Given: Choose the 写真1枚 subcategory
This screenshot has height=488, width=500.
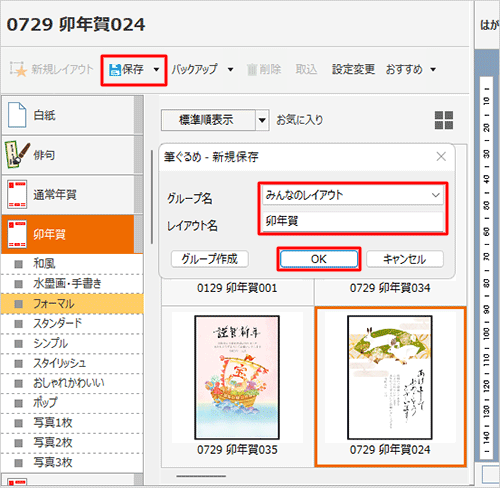Looking at the screenshot, I should [x=72, y=423].
